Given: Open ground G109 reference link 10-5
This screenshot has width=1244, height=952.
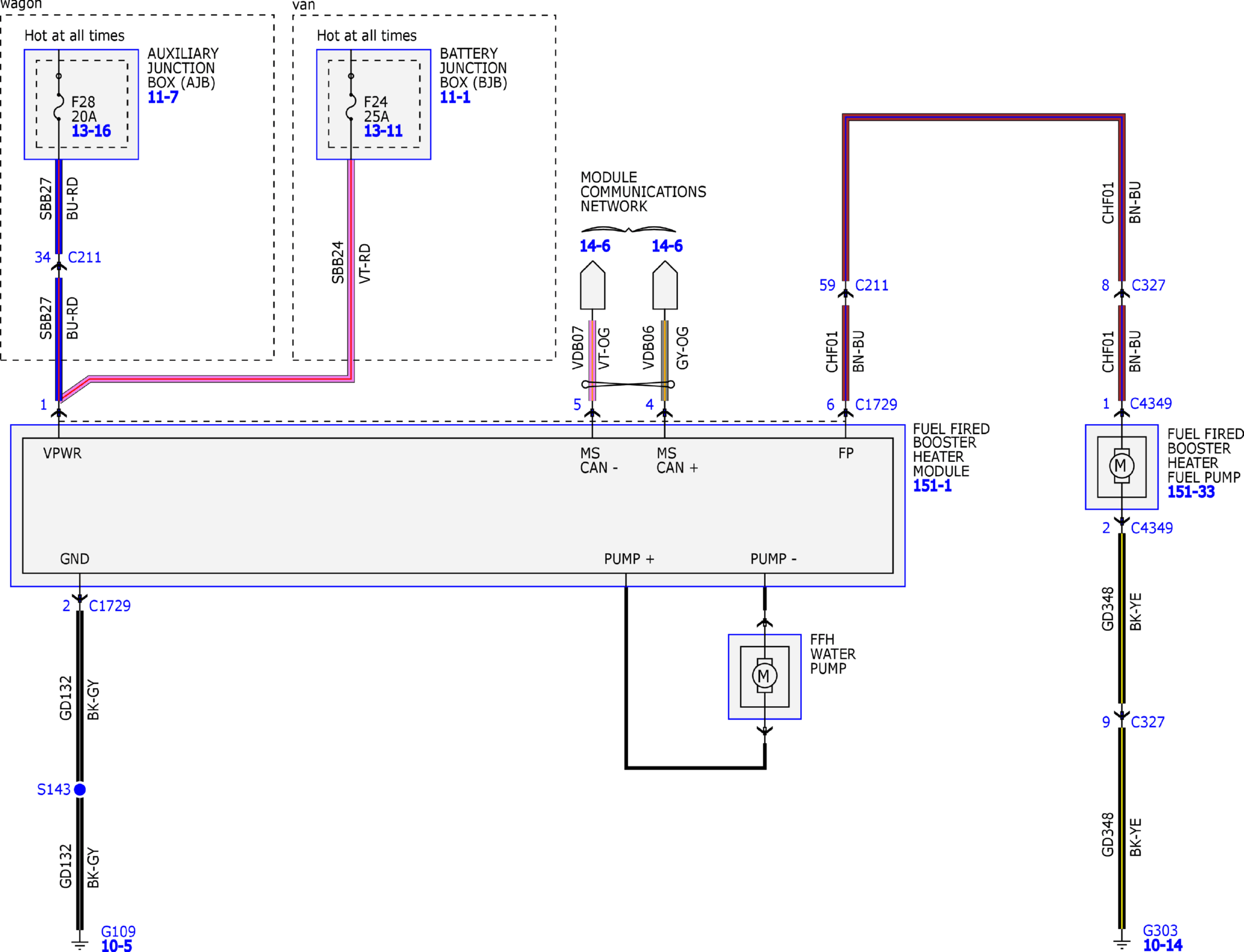Looking at the screenshot, I should pyautogui.click(x=116, y=946).
